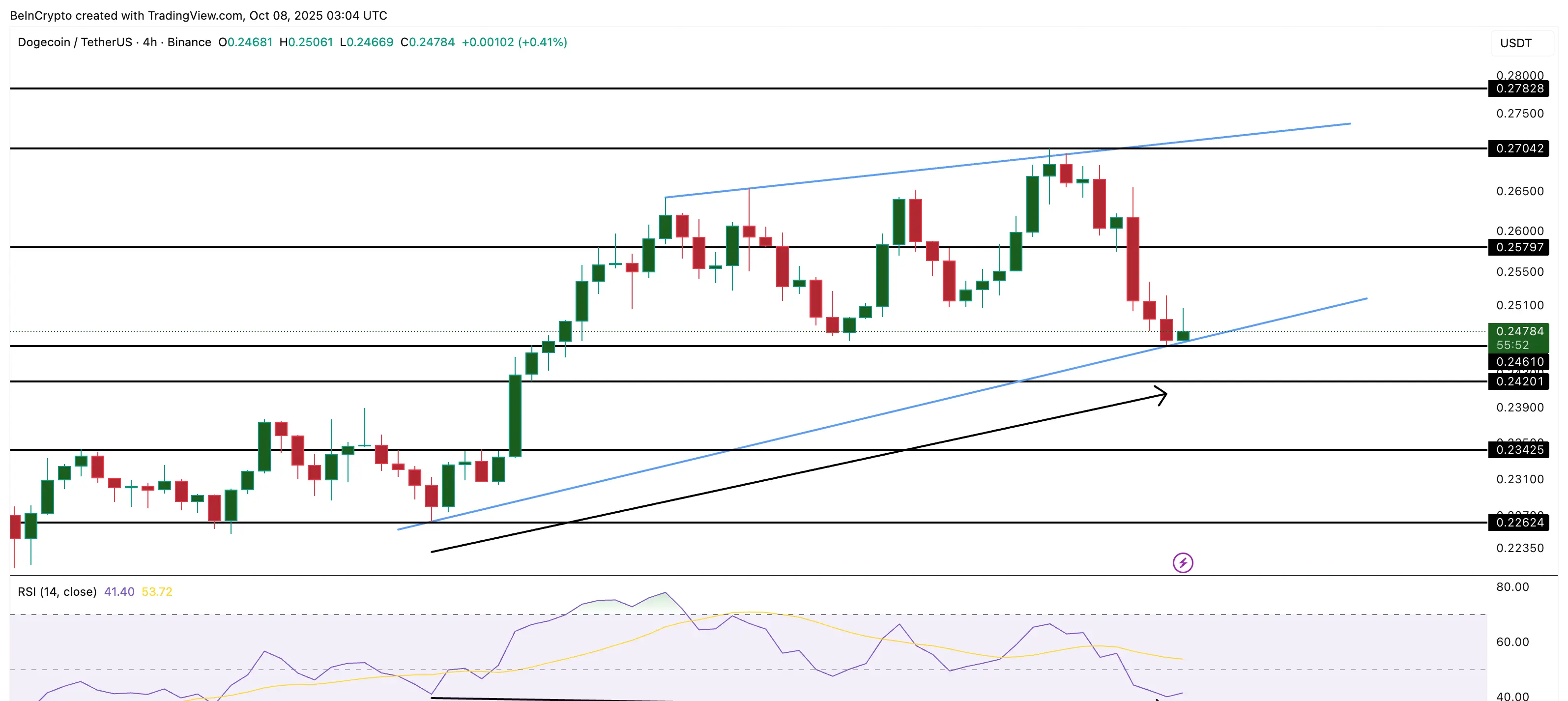Click the purple lightning bolt event icon
The width and height of the screenshot is (1568, 701).
(x=1182, y=562)
